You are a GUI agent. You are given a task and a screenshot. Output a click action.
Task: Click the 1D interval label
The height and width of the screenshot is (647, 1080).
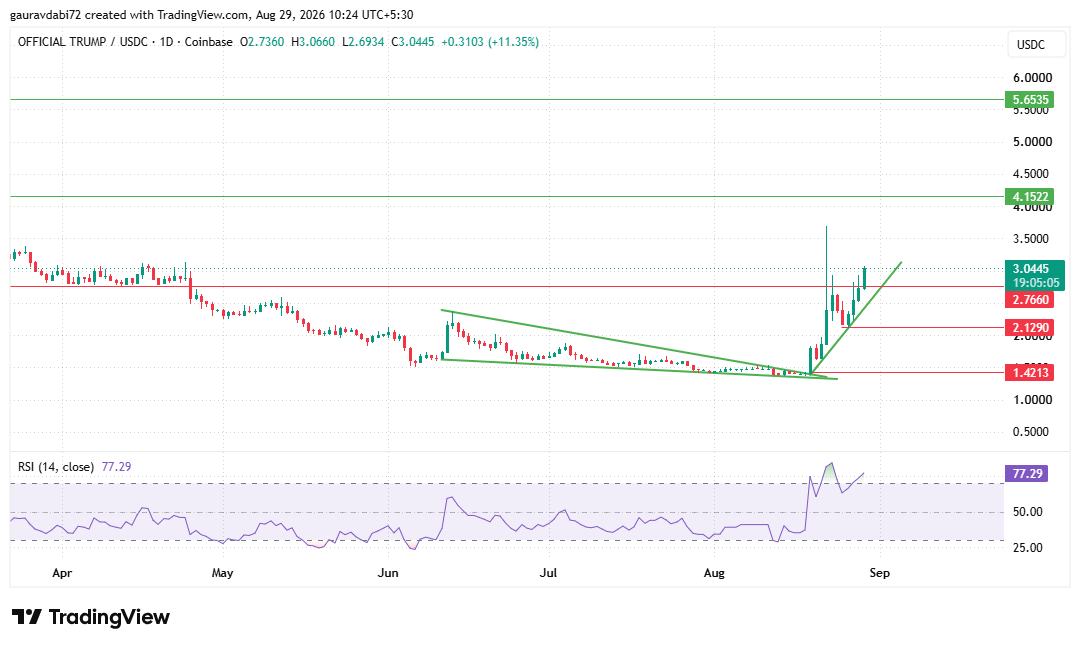pyautogui.click(x=166, y=42)
